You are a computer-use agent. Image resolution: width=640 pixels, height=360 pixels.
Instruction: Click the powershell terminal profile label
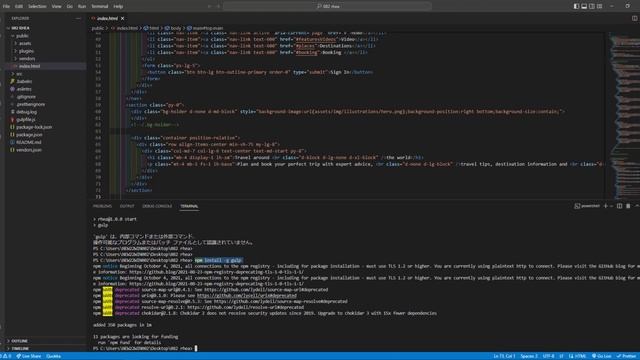tap(587, 206)
